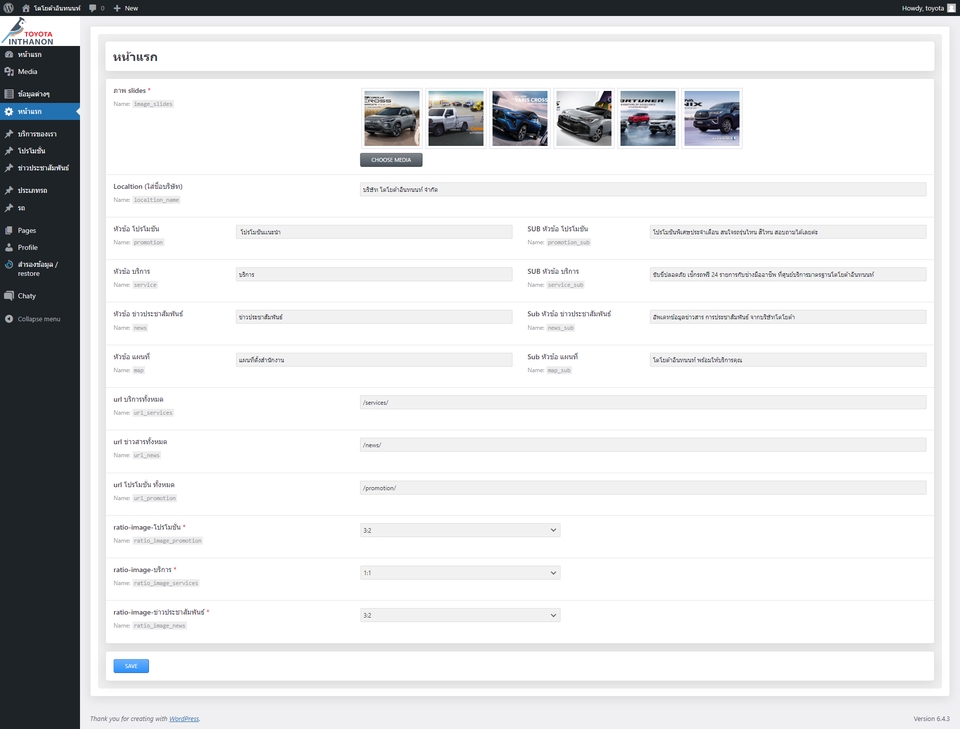960x729 pixels.
Task: Click the url_services name code
Action: [153, 413]
